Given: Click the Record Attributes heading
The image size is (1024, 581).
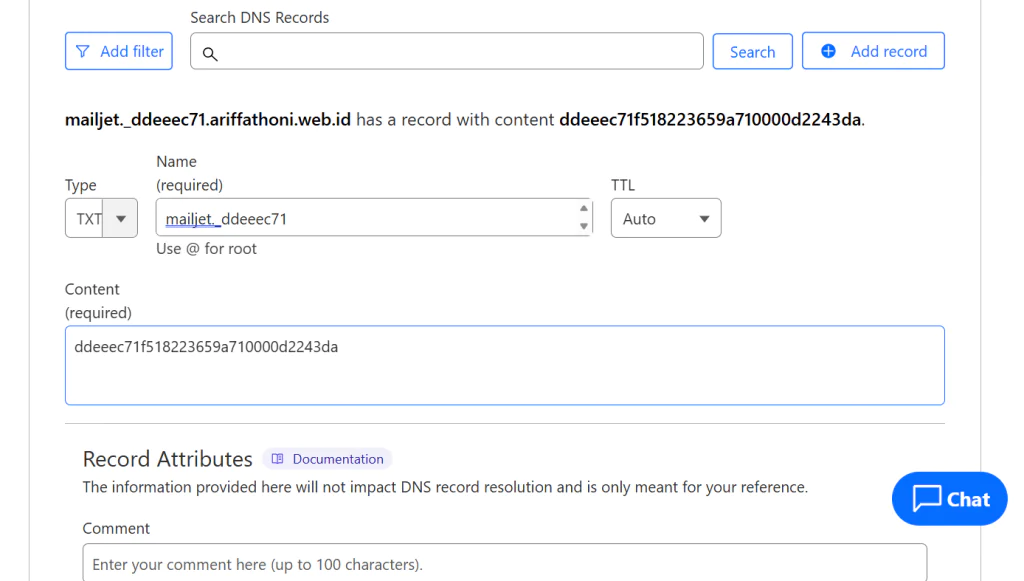Looking at the screenshot, I should pos(167,459).
